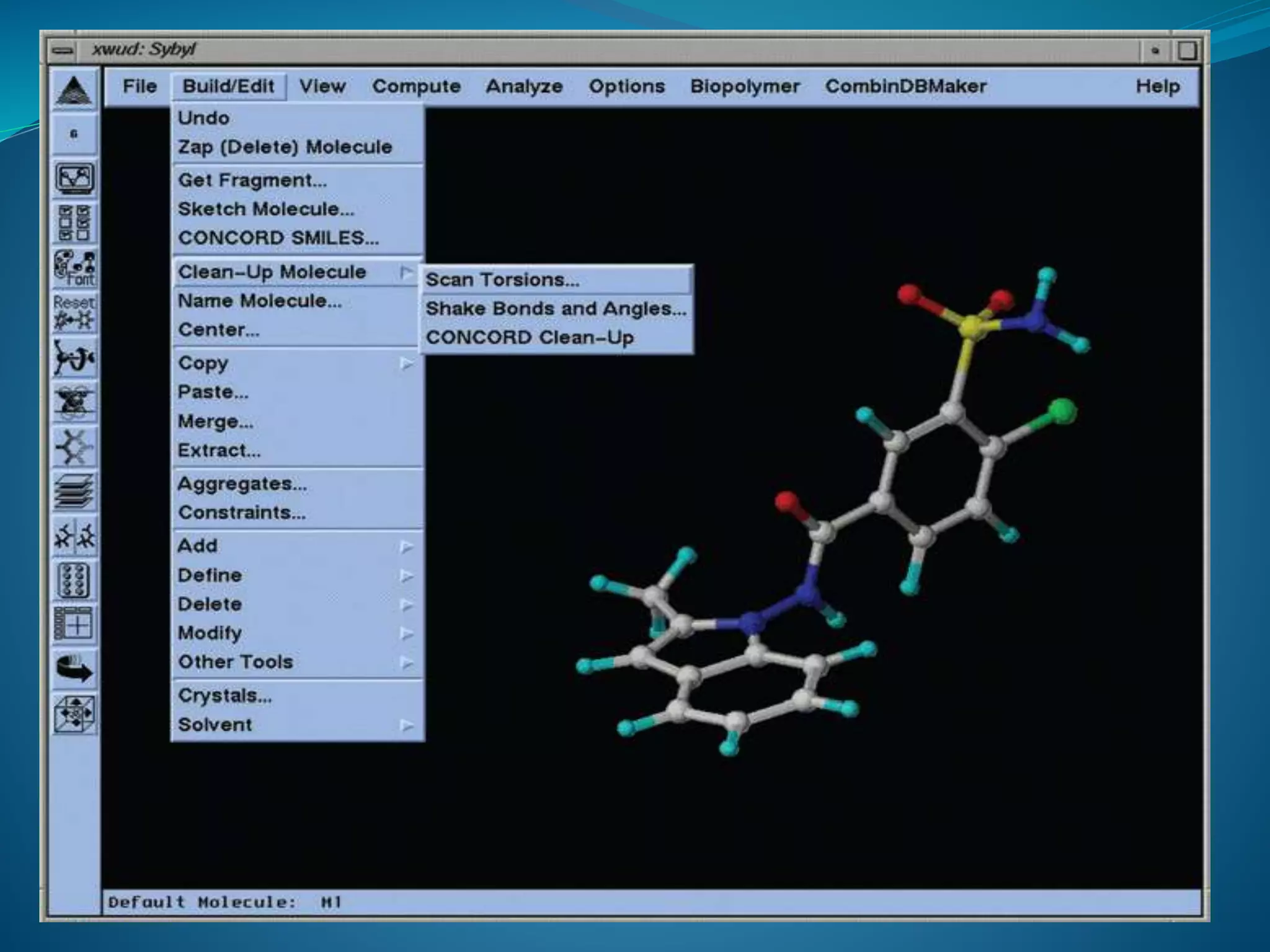The height and width of the screenshot is (952, 1270).
Task: Expand the Copy submenu arrow
Action: (x=406, y=363)
